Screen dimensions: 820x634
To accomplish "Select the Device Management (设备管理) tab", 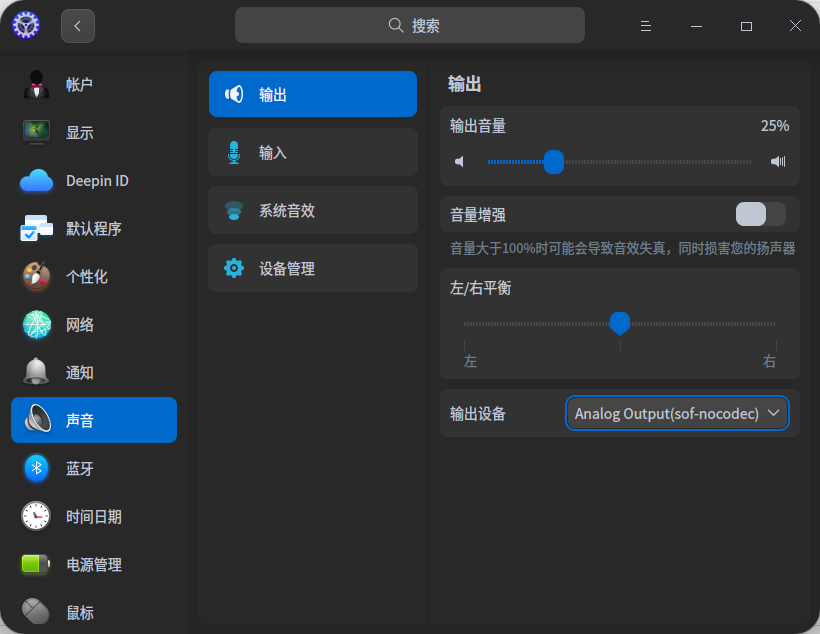I will 313,268.
